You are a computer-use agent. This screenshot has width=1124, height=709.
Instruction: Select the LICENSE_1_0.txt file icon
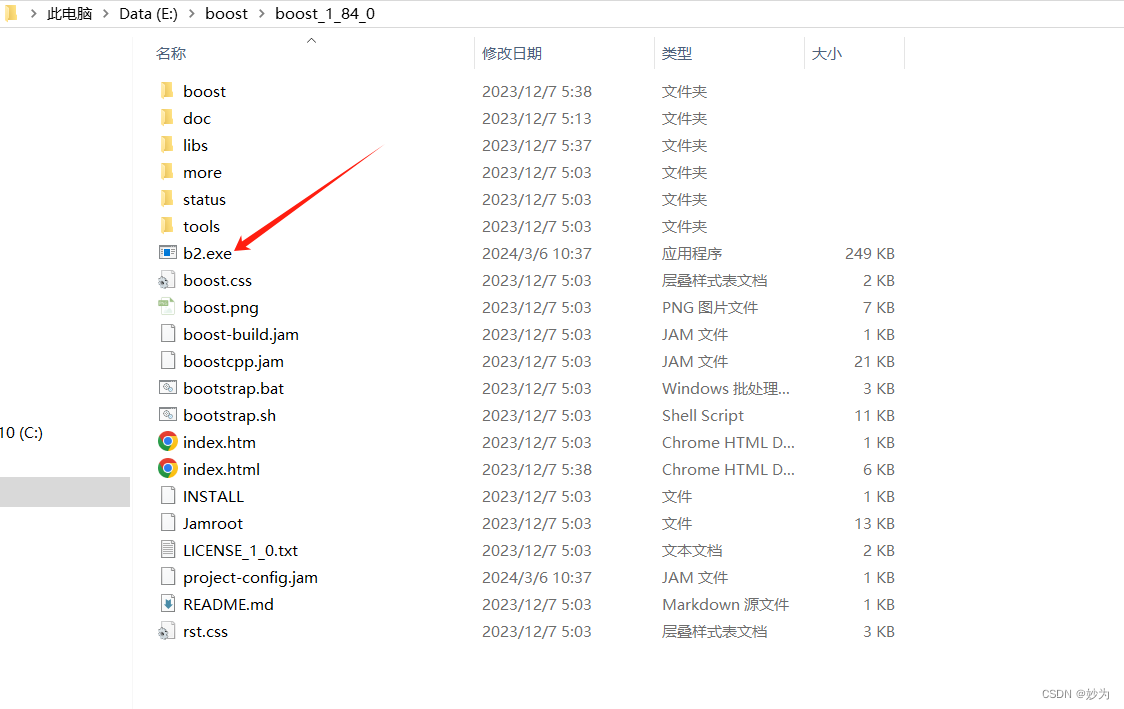[x=168, y=550]
